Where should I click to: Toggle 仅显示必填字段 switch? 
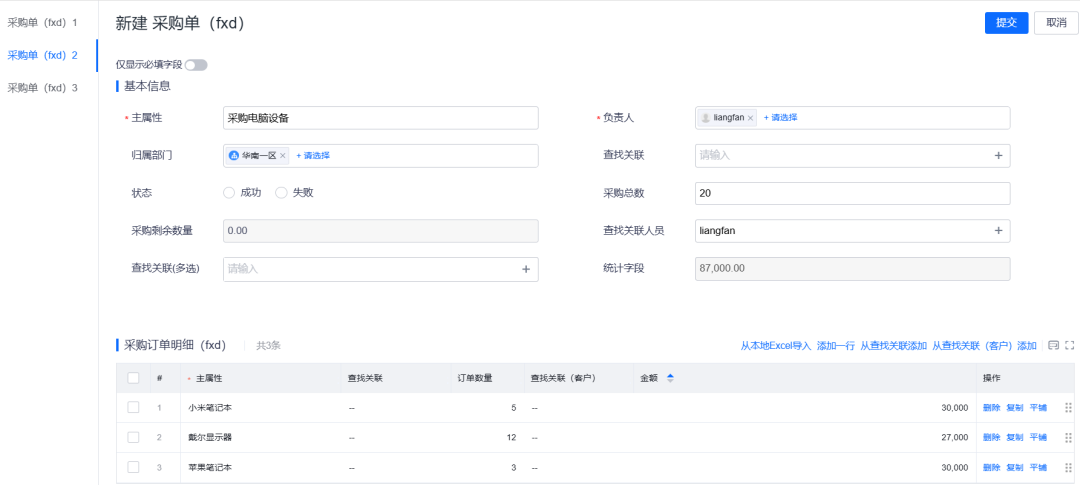[196, 65]
